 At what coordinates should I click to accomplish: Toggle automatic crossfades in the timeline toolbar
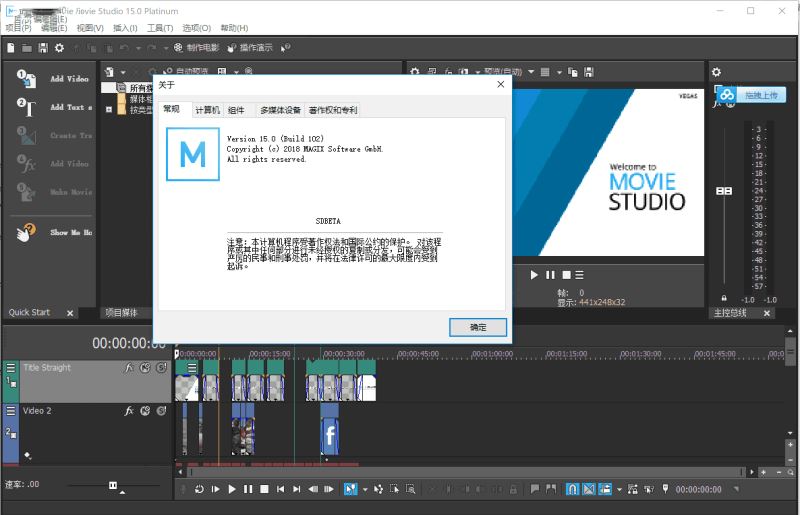(589, 489)
